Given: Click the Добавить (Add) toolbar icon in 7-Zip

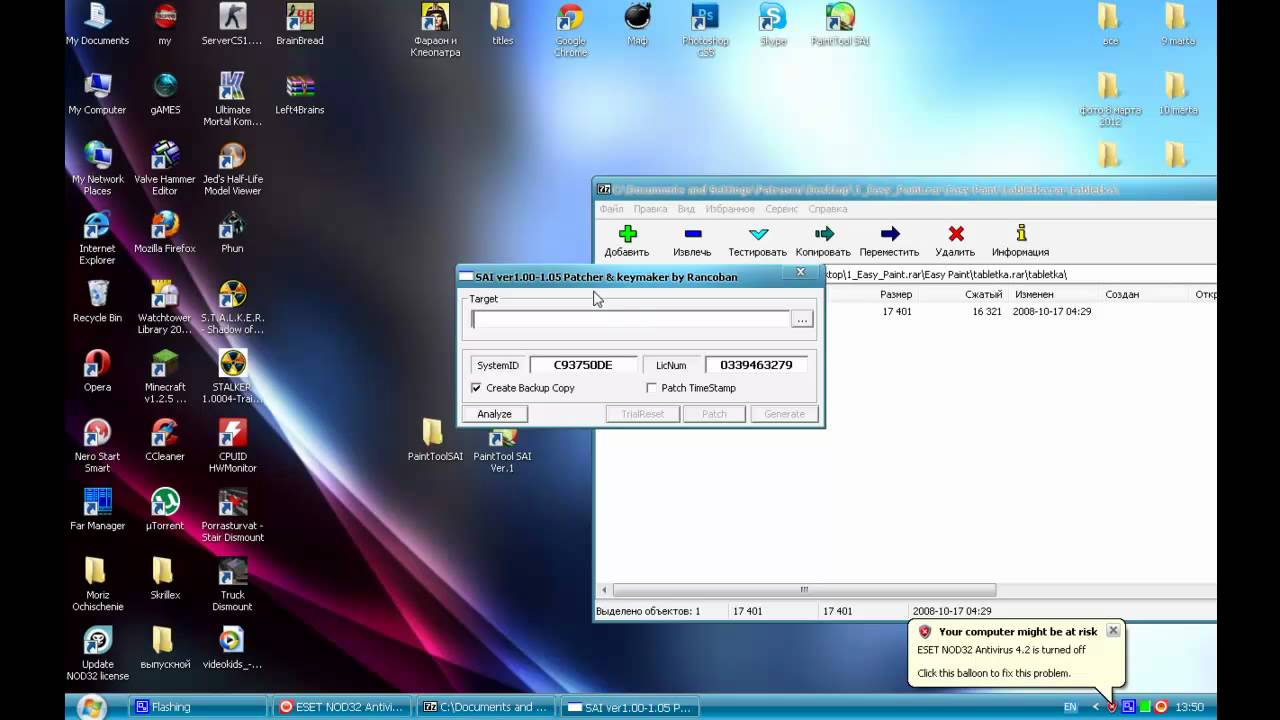Looking at the screenshot, I should [627, 234].
